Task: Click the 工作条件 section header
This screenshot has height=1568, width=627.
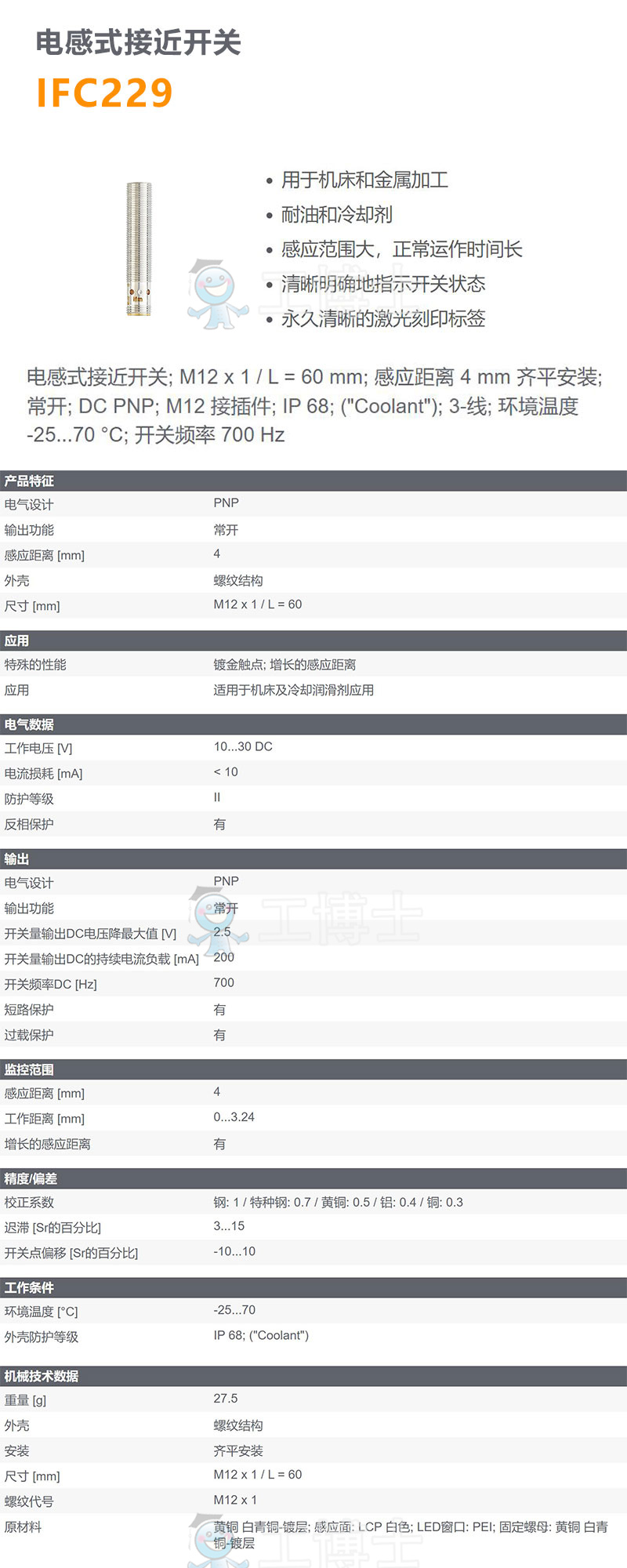Action: click(29, 1287)
